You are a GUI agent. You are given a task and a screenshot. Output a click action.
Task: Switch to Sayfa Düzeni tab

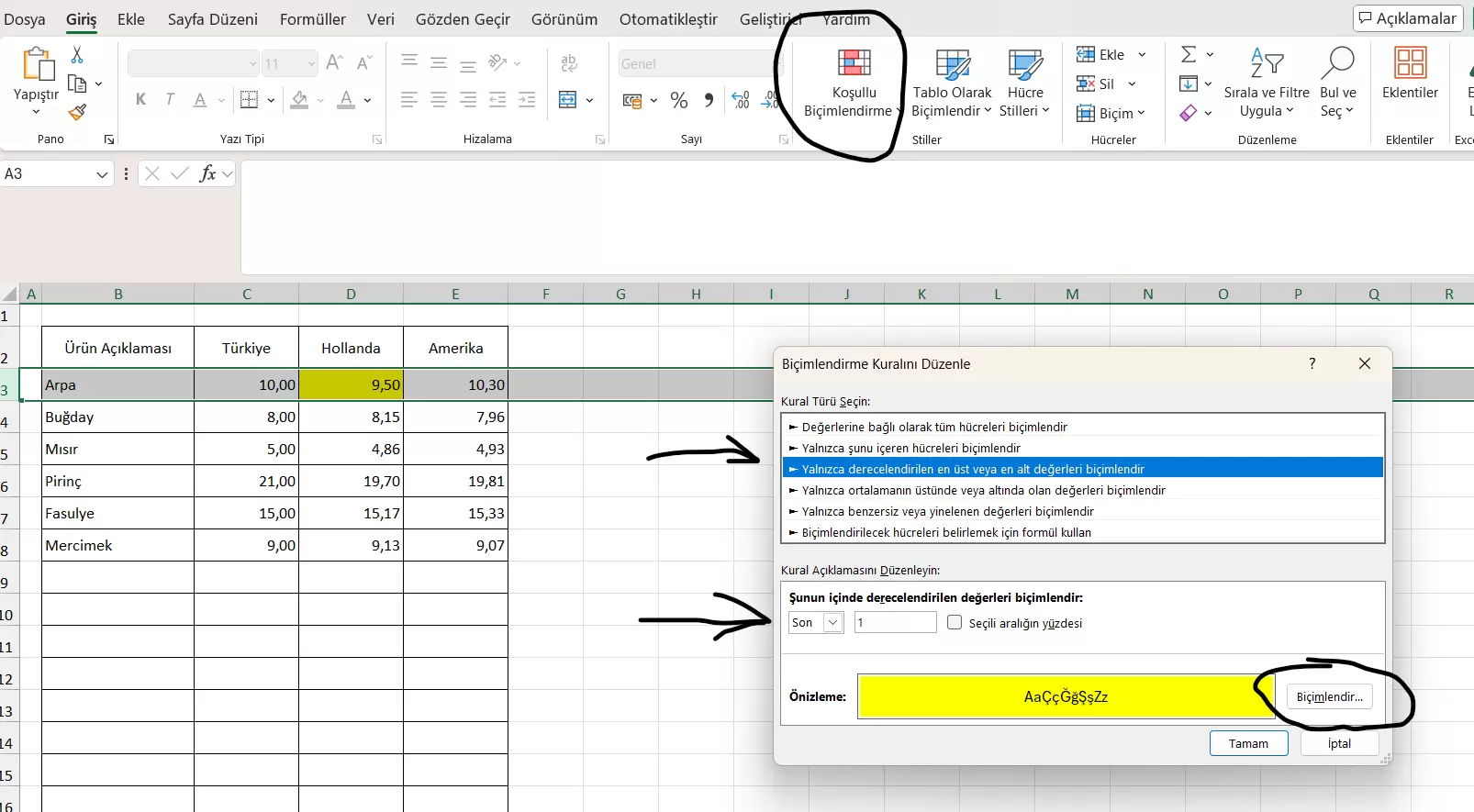click(213, 19)
